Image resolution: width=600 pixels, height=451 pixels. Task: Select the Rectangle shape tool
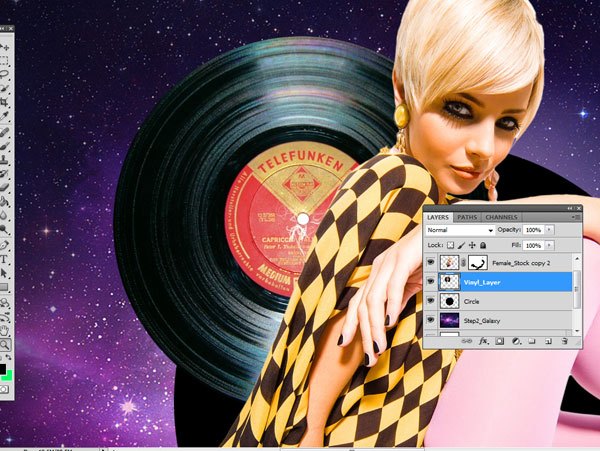pos(5,287)
